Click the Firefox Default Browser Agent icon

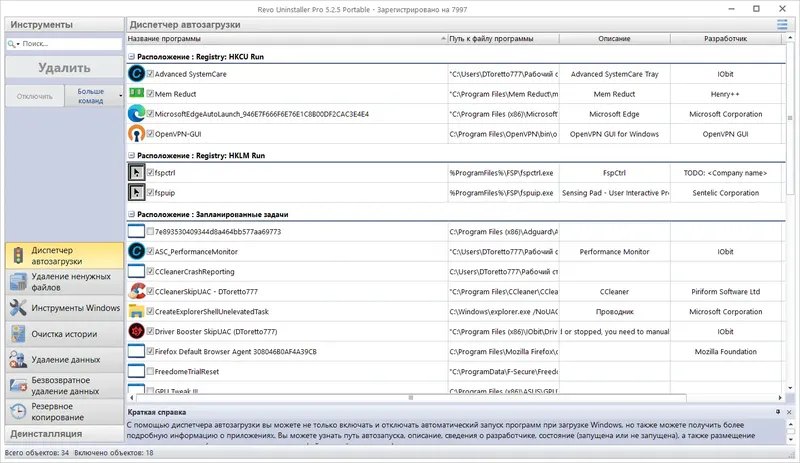(136, 351)
